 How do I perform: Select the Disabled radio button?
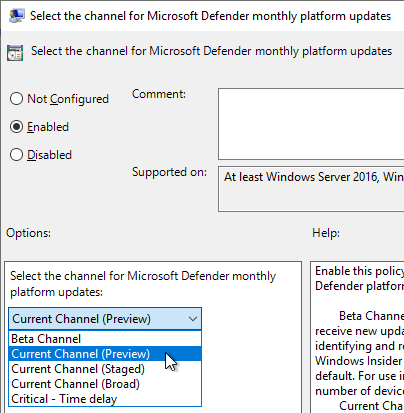16,155
